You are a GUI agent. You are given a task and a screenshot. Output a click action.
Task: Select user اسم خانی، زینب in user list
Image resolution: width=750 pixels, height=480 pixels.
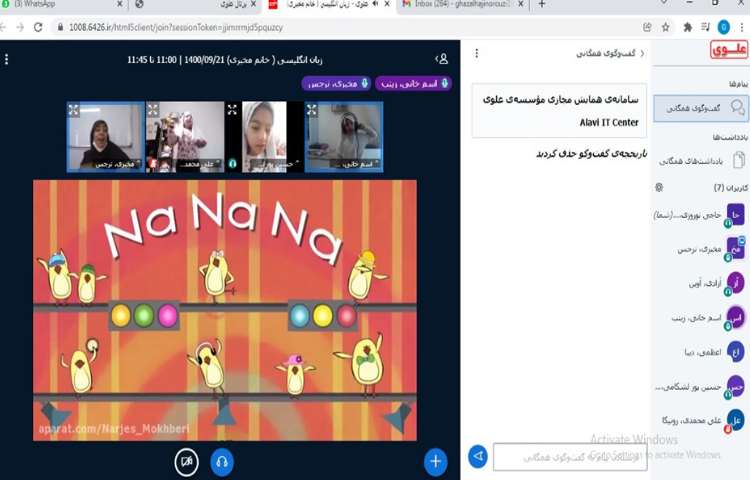tap(700, 318)
